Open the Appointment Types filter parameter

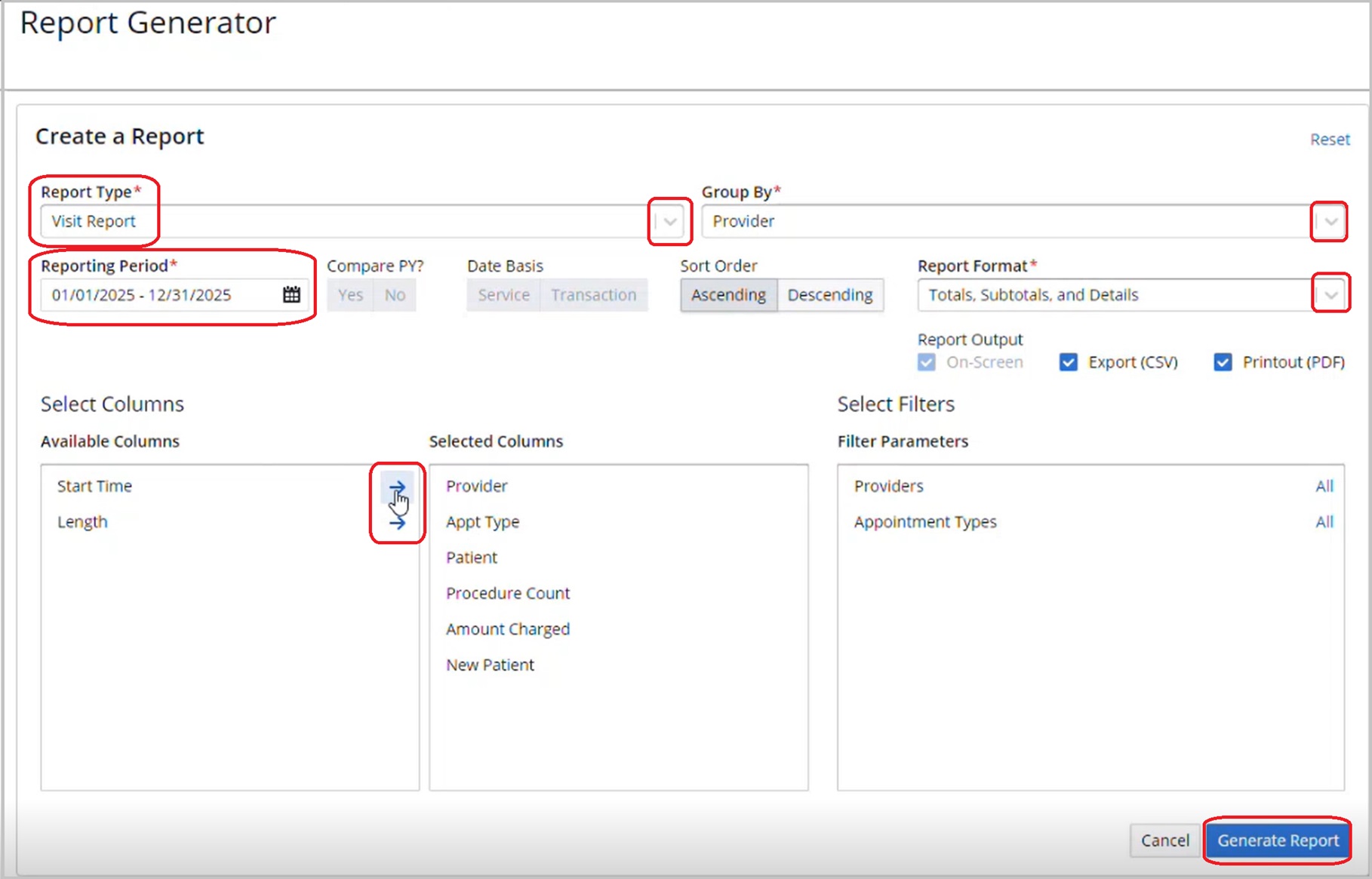[x=925, y=522]
